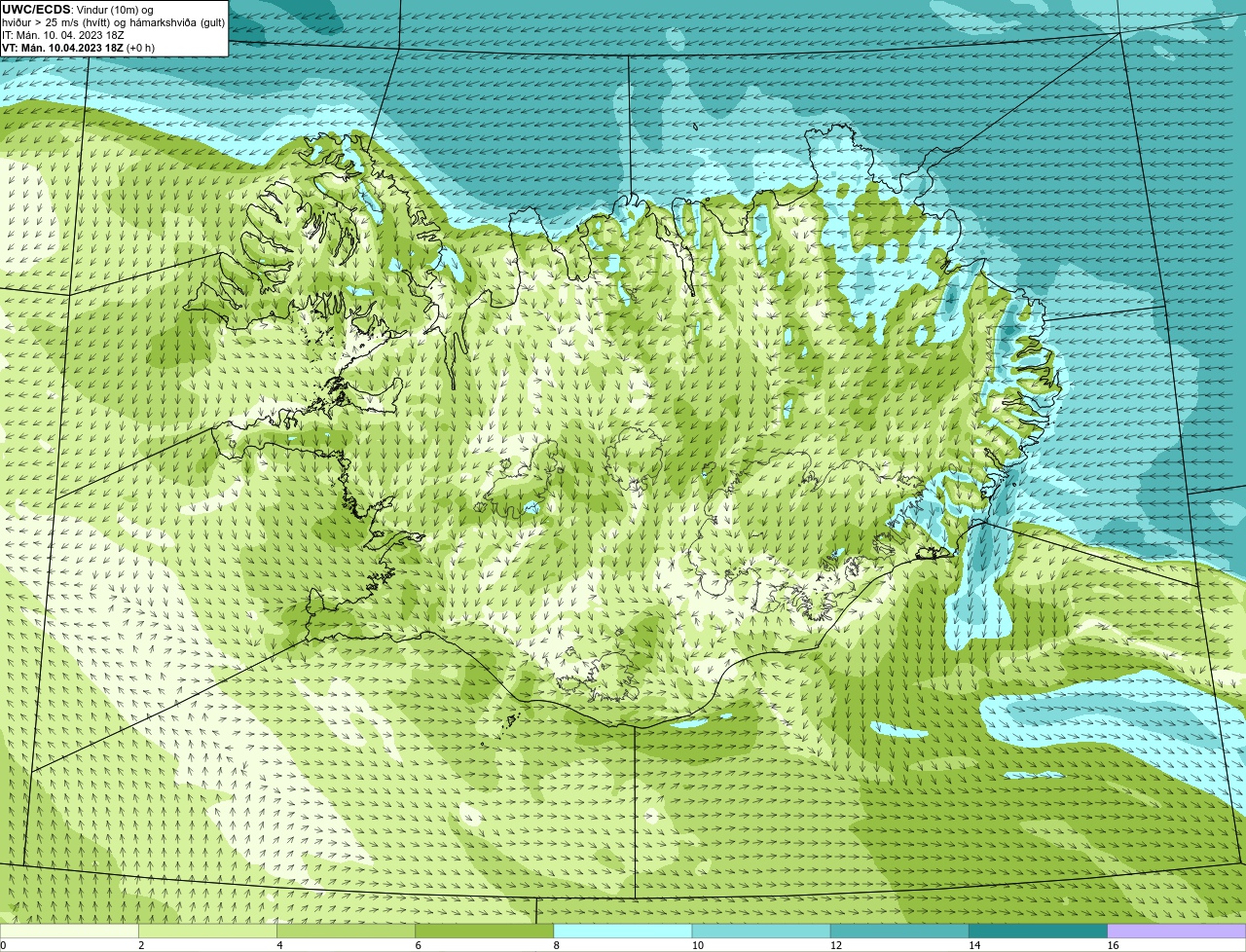This screenshot has width=1246, height=952.
Task: Click the 0–2 m/s pale yellow legend swatch
Action: (69, 932)
